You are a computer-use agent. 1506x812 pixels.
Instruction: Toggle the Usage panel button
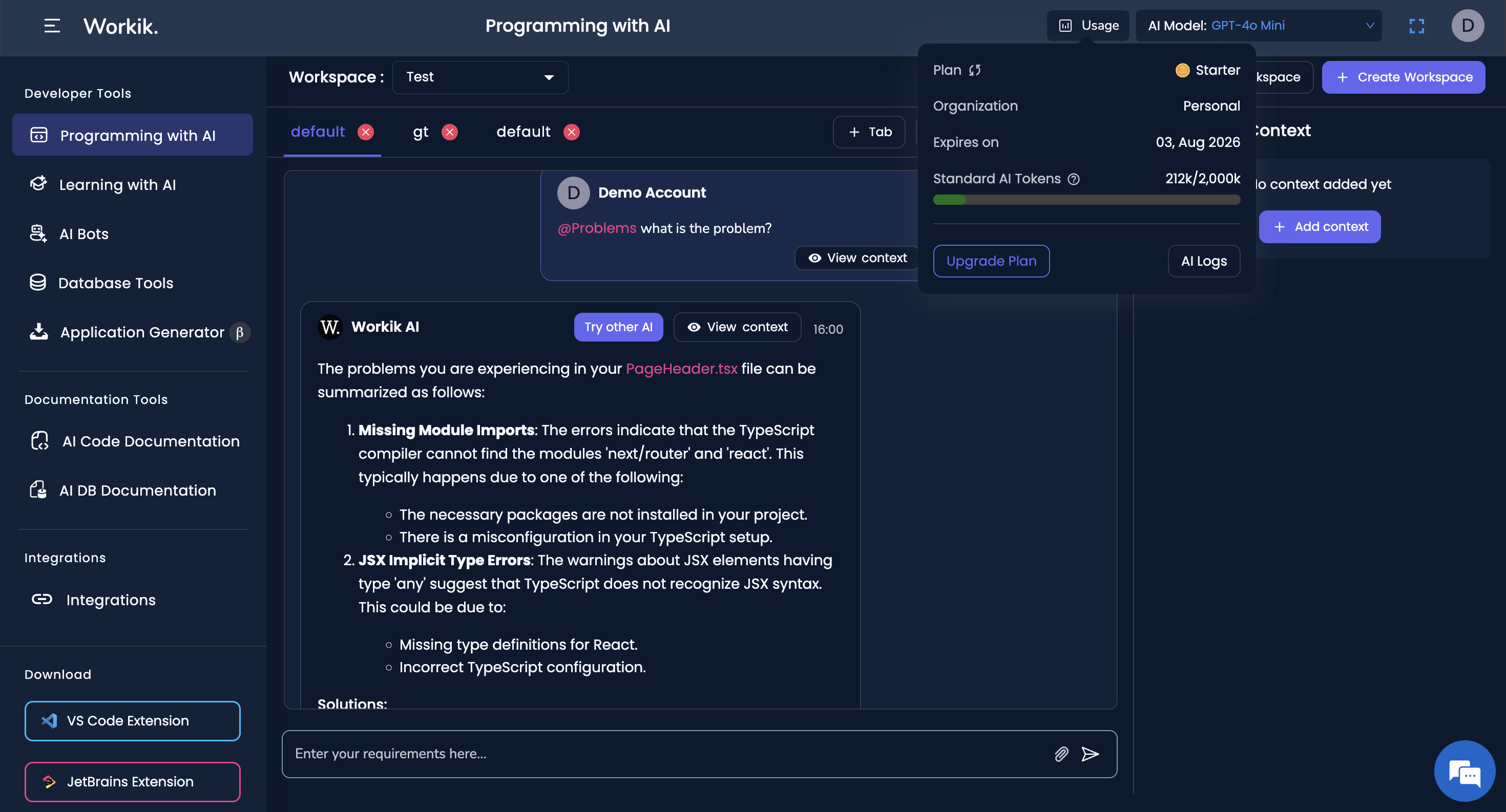click(x=1088, y=26)
